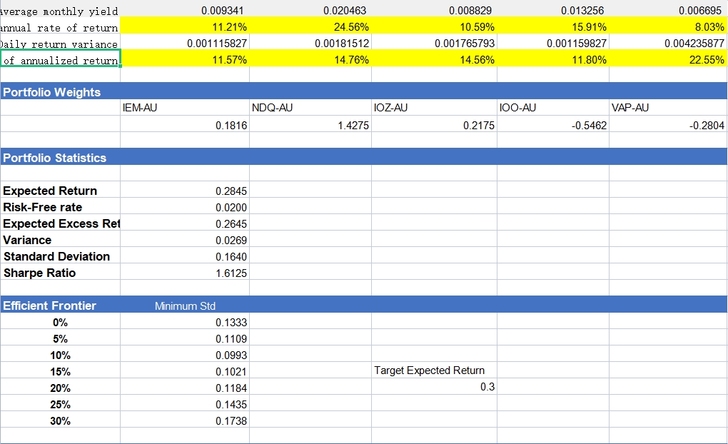This screenshot has height=444, width=728.
Task: Select the 10% minimum std cell 0.0993
Action: coord(185,355)
